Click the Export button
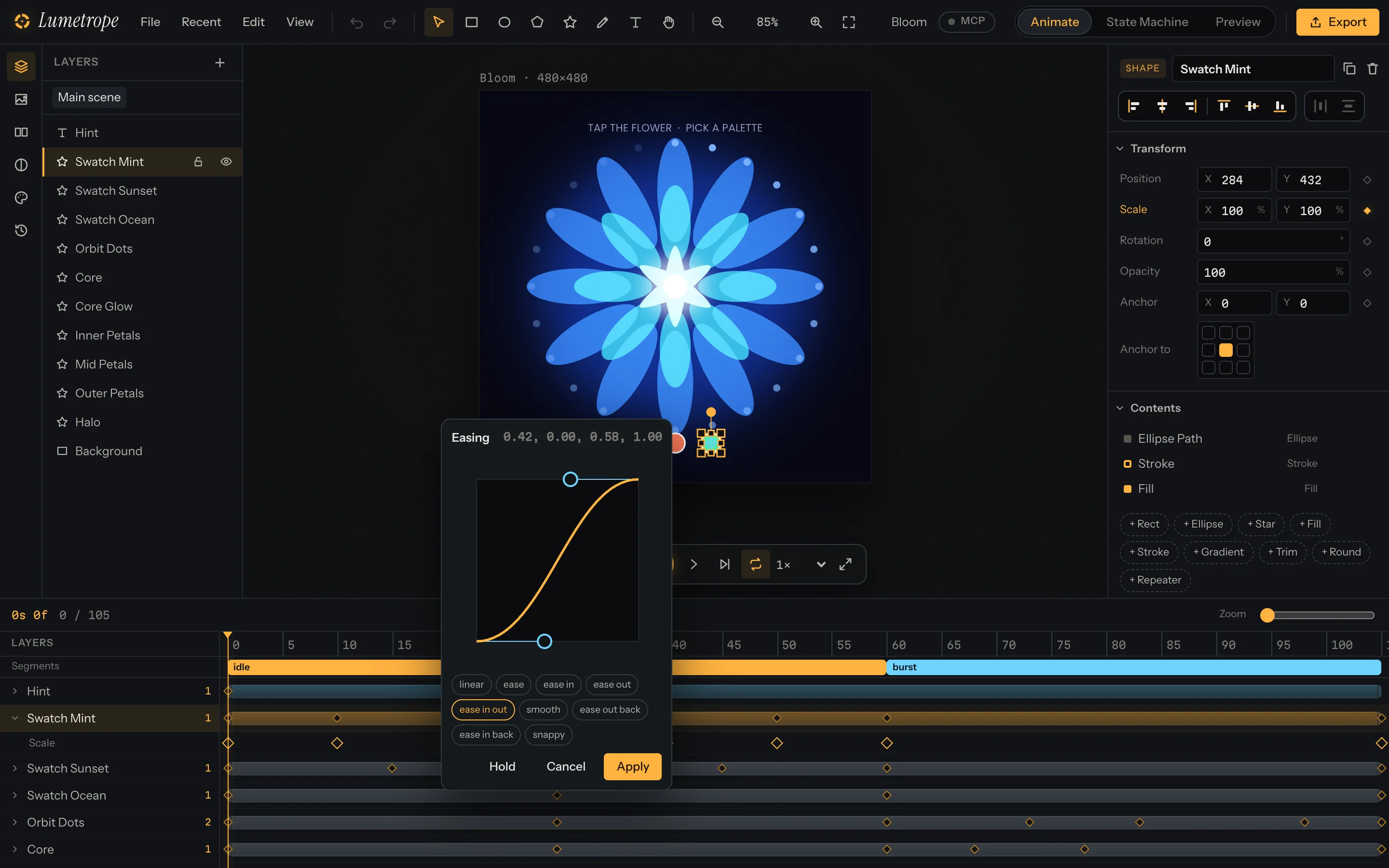Screen dimensions: 1389x868 coord(1337,22)
